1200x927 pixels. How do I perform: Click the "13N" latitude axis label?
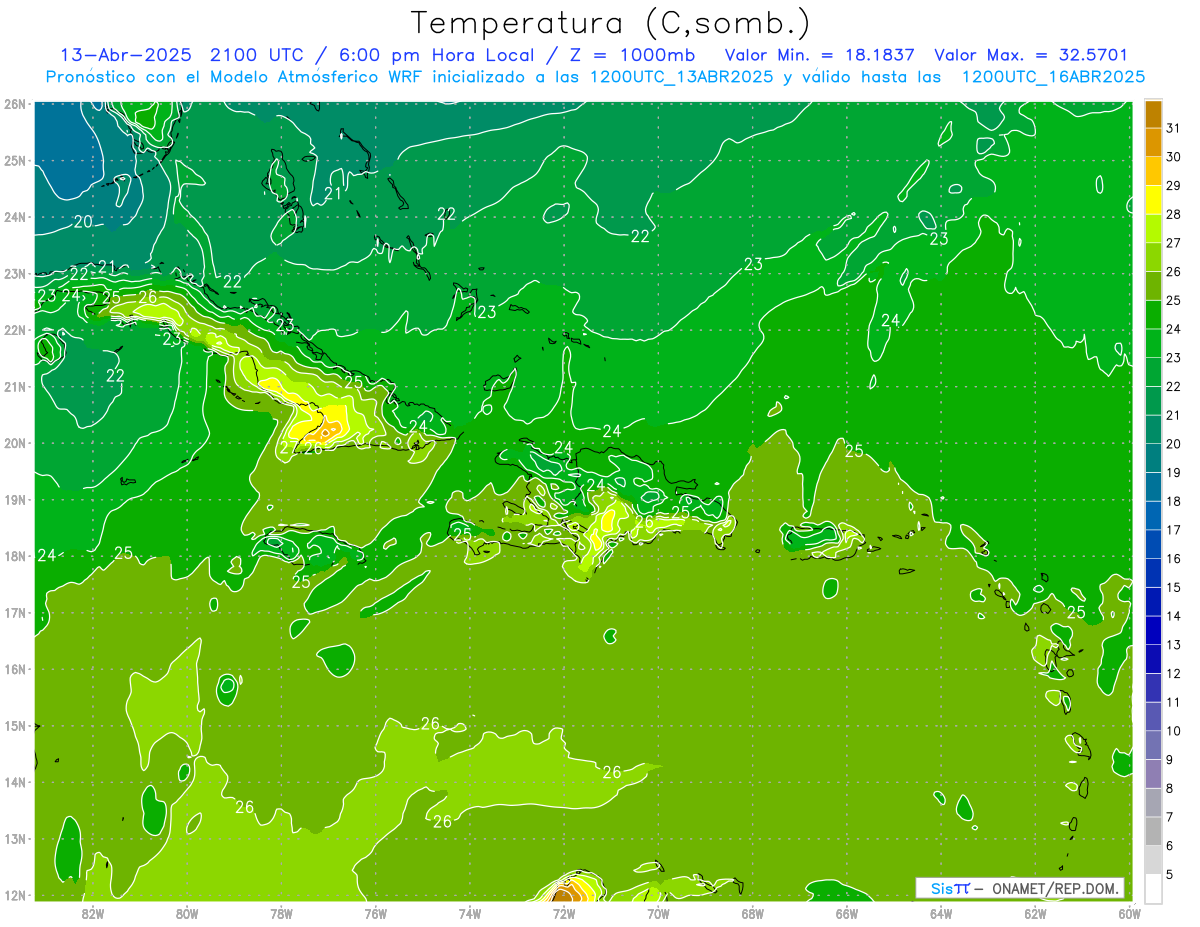(x=14, y=838)
